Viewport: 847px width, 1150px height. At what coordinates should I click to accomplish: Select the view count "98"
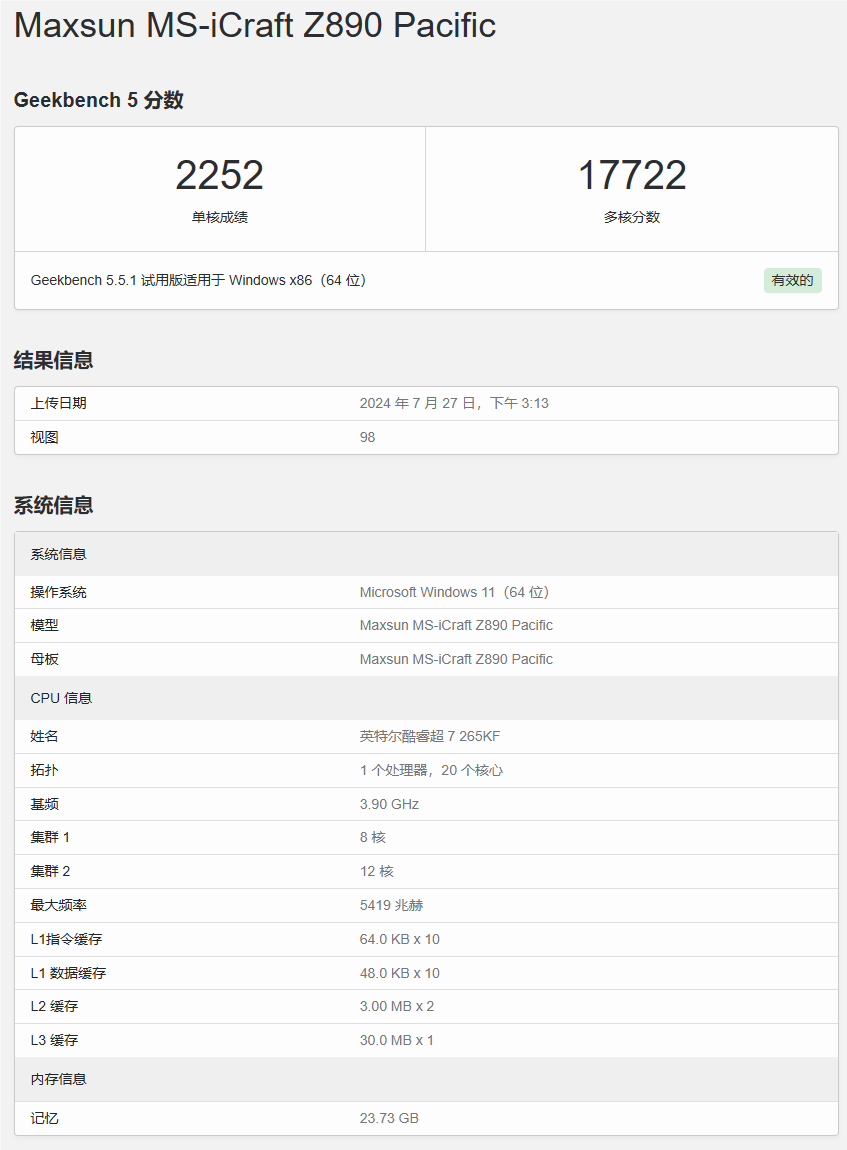(x=367, y=437)
